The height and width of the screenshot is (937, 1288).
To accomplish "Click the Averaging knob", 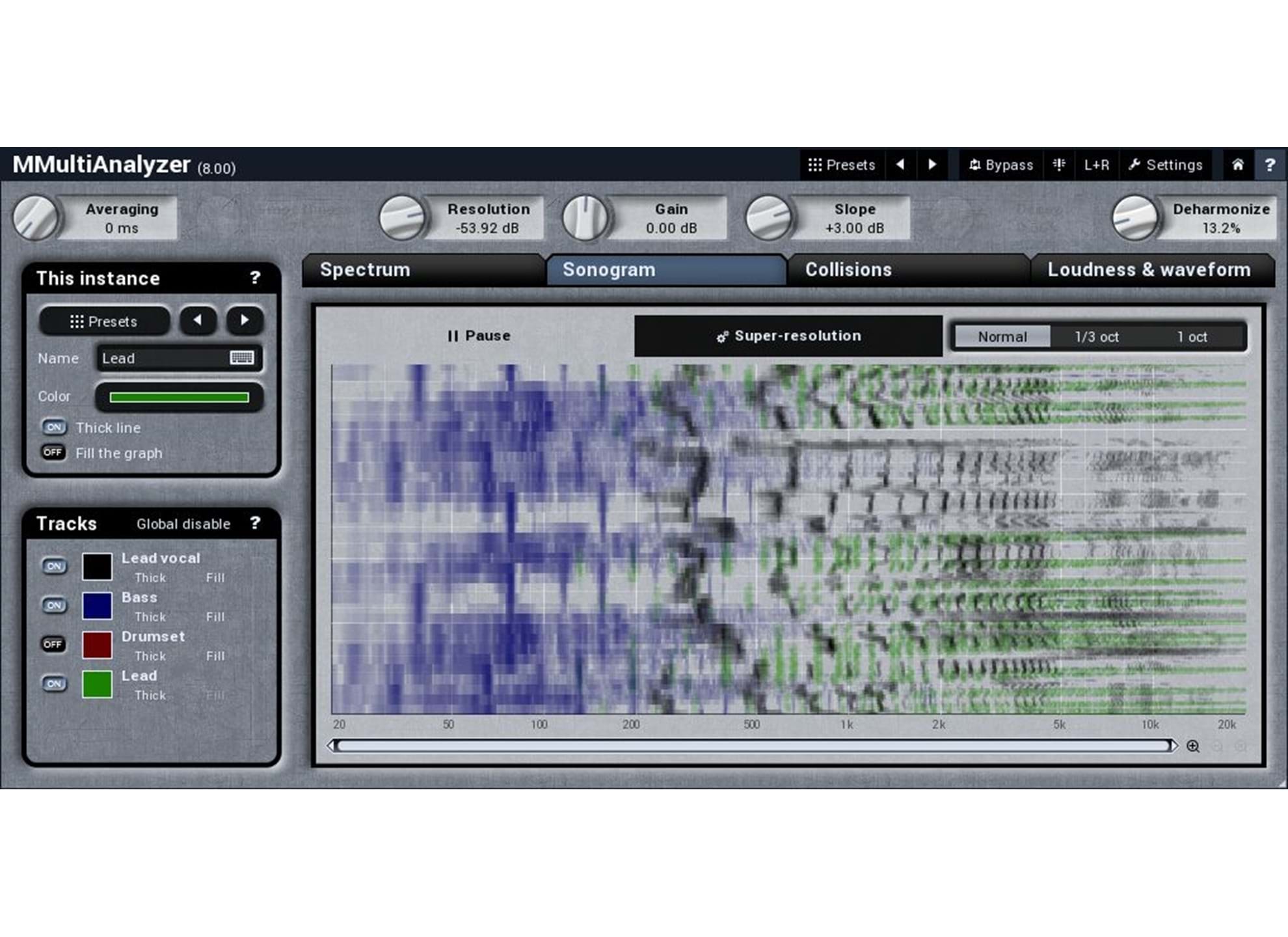I will click(36, 218).
